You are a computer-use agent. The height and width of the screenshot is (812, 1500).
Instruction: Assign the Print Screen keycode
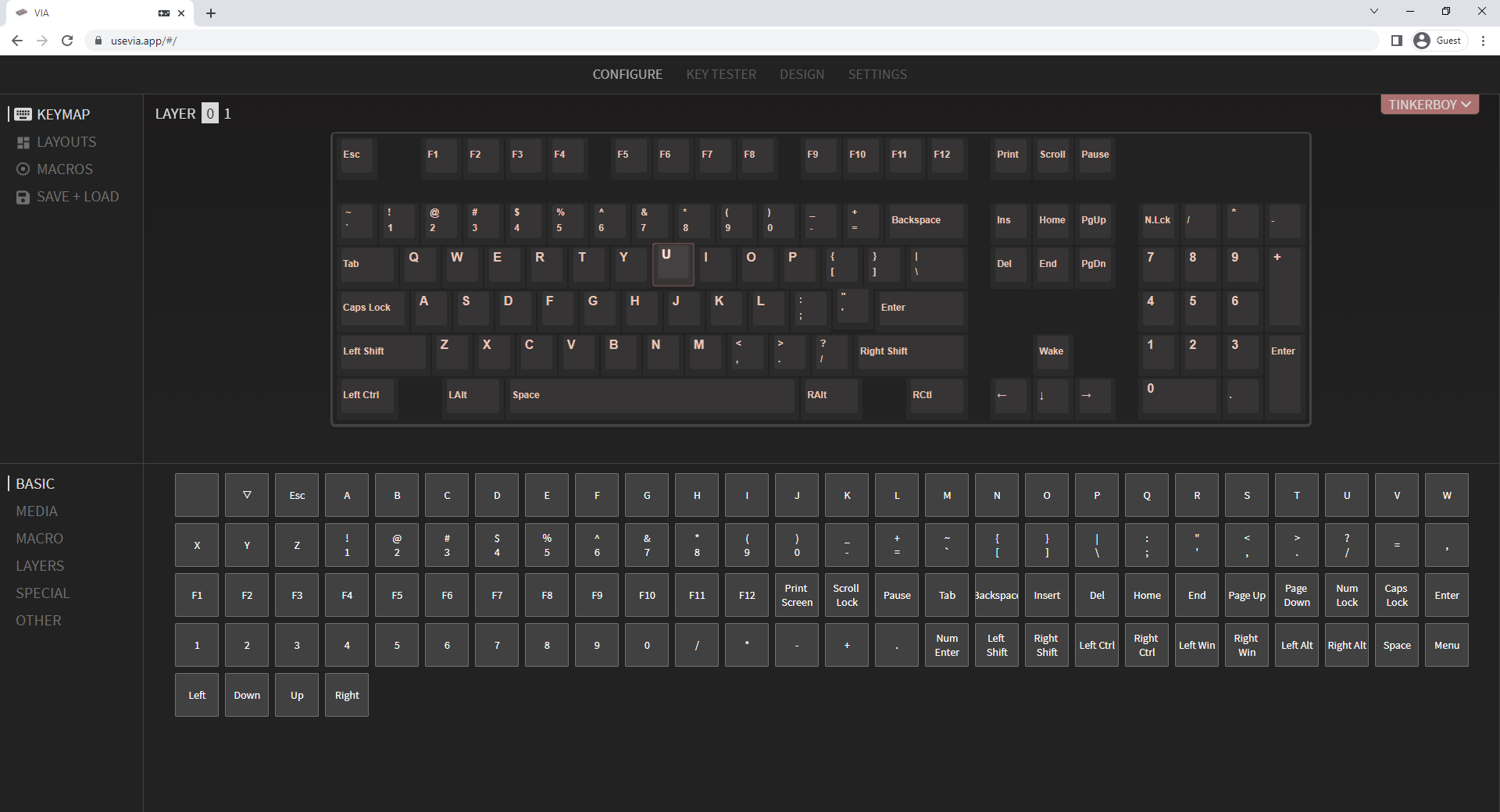pos(797,595)
